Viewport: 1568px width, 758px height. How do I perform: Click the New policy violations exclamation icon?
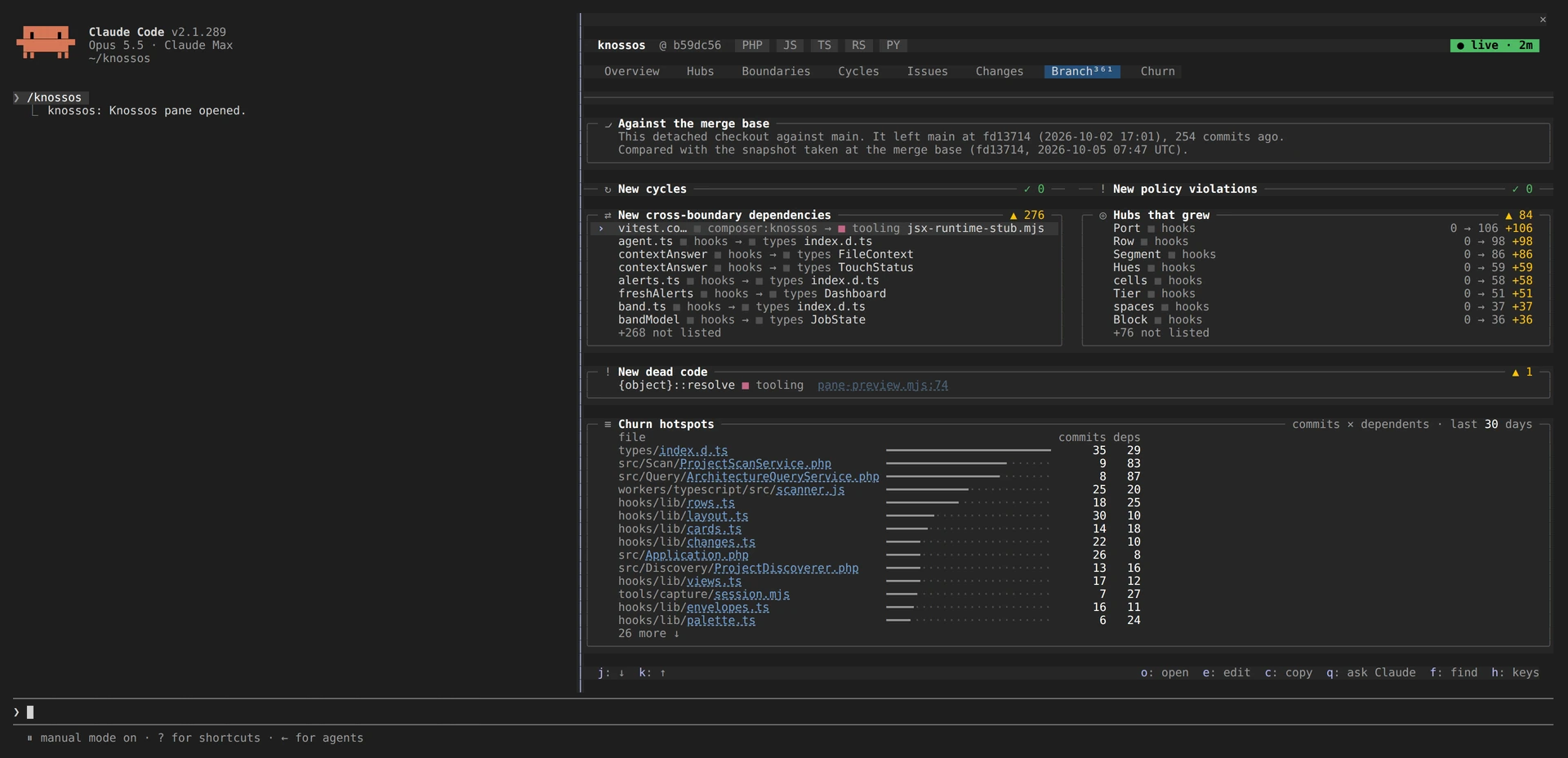[x=1102, y=189]
